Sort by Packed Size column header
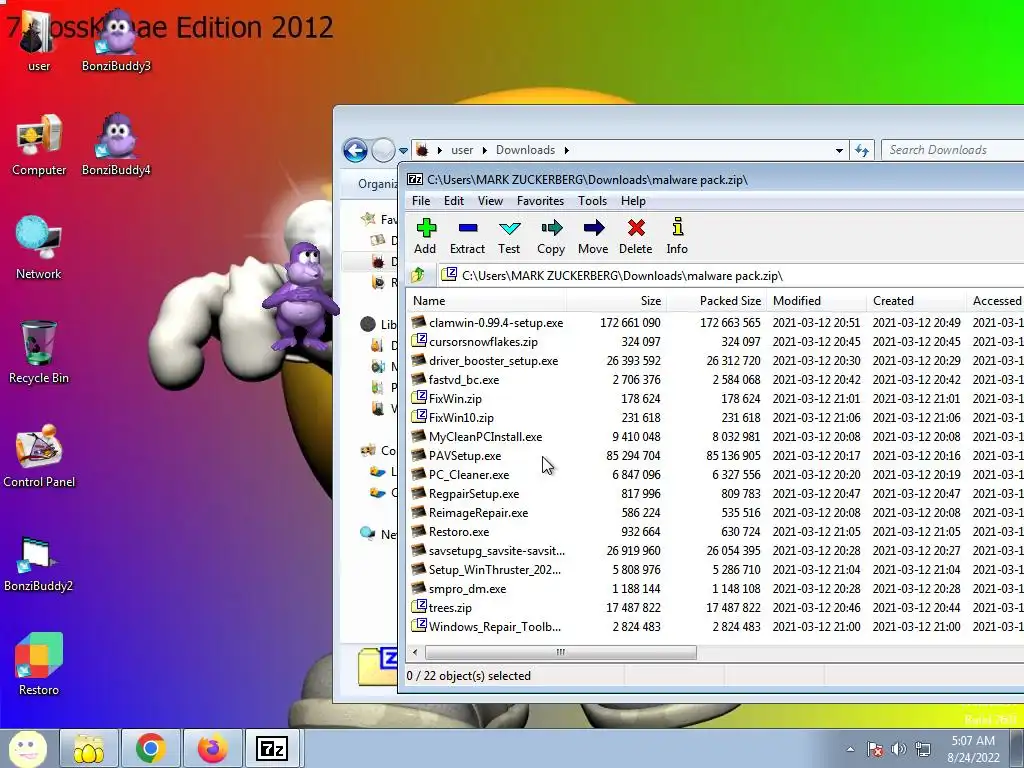Image resolution: width=1024 pixels, height=768 pixels. click(716, 301)
